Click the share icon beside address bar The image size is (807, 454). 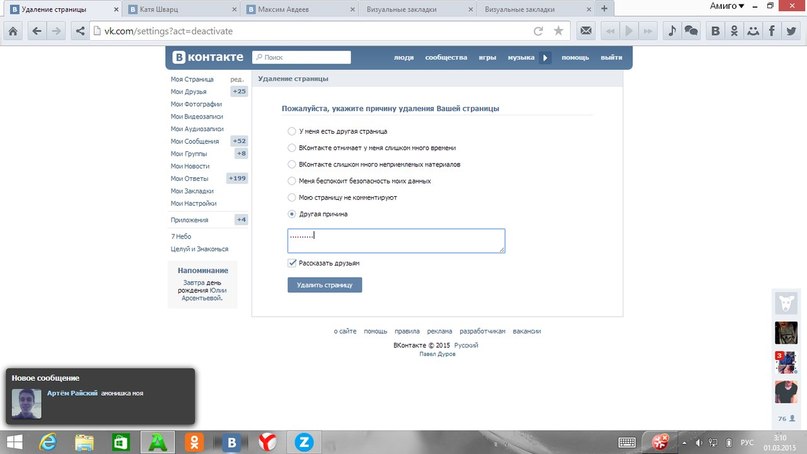point(80,31)
